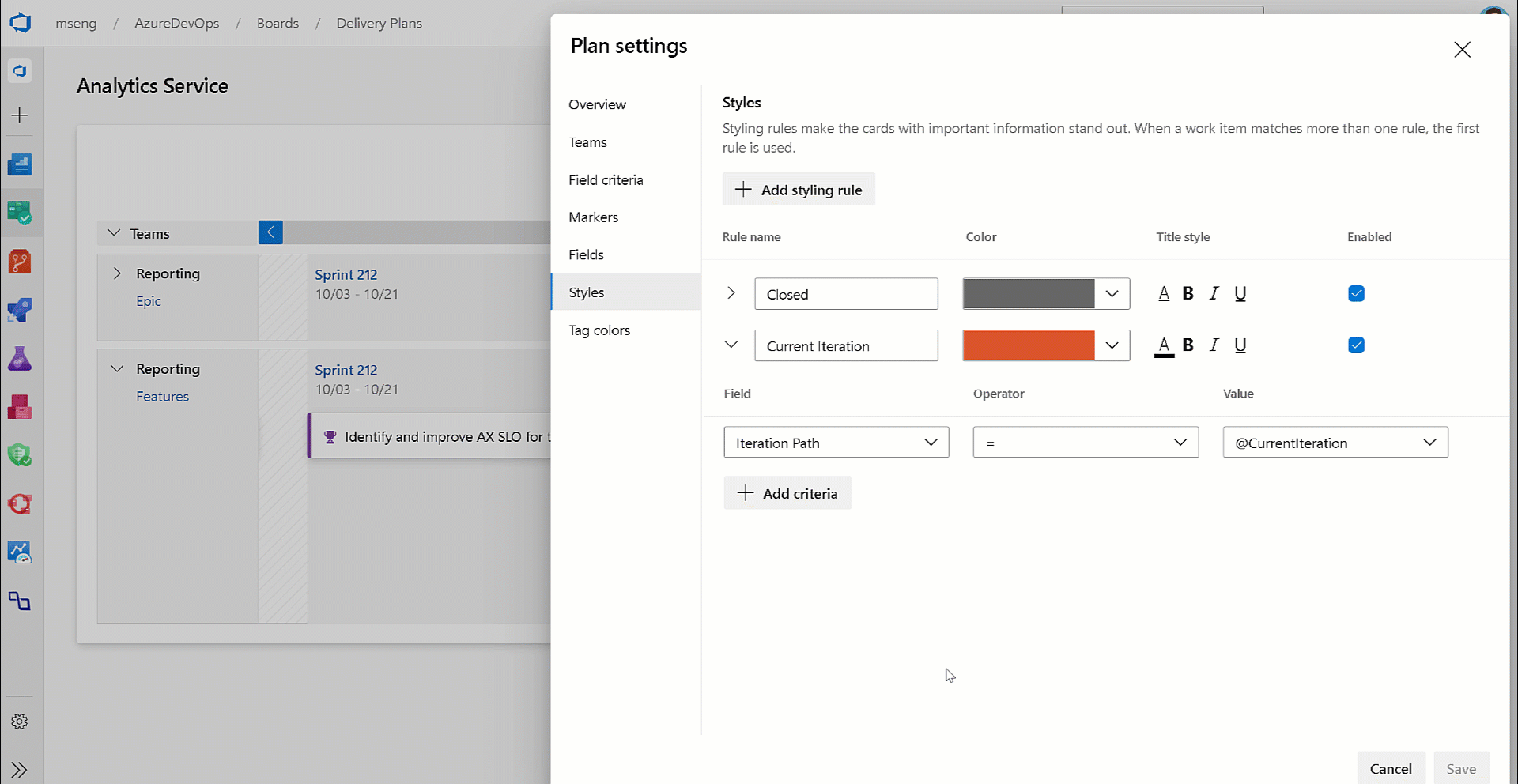Open the Artifacts package icon
The image size is (1518, 784).
click(20, 407)
